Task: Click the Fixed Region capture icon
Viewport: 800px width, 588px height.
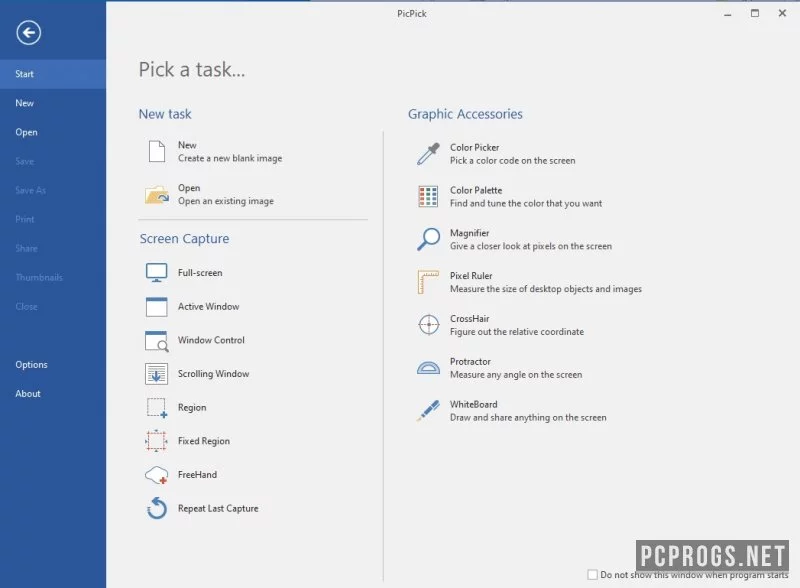Action: point(157,441)
